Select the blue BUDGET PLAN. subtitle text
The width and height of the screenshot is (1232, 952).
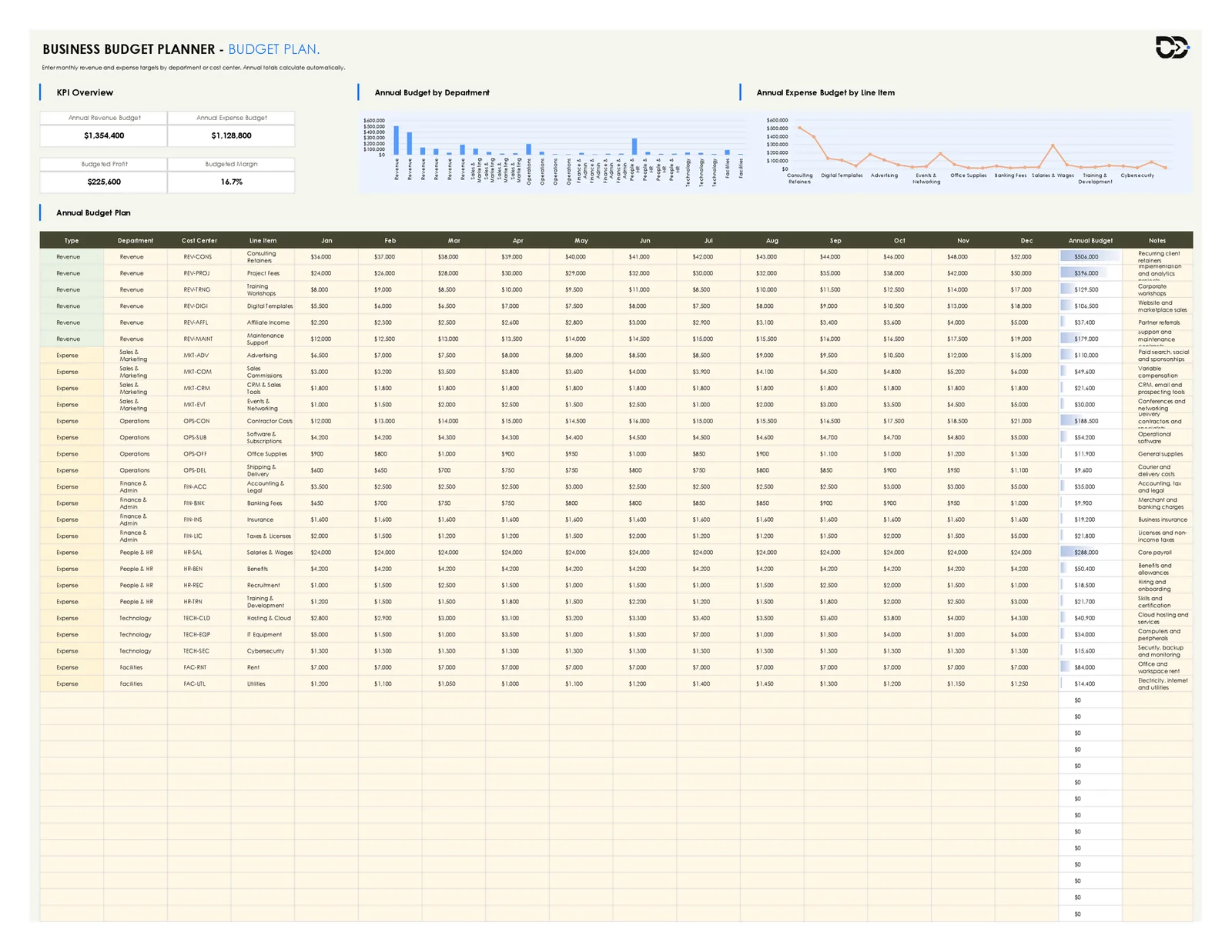click(x=274, y=49)
